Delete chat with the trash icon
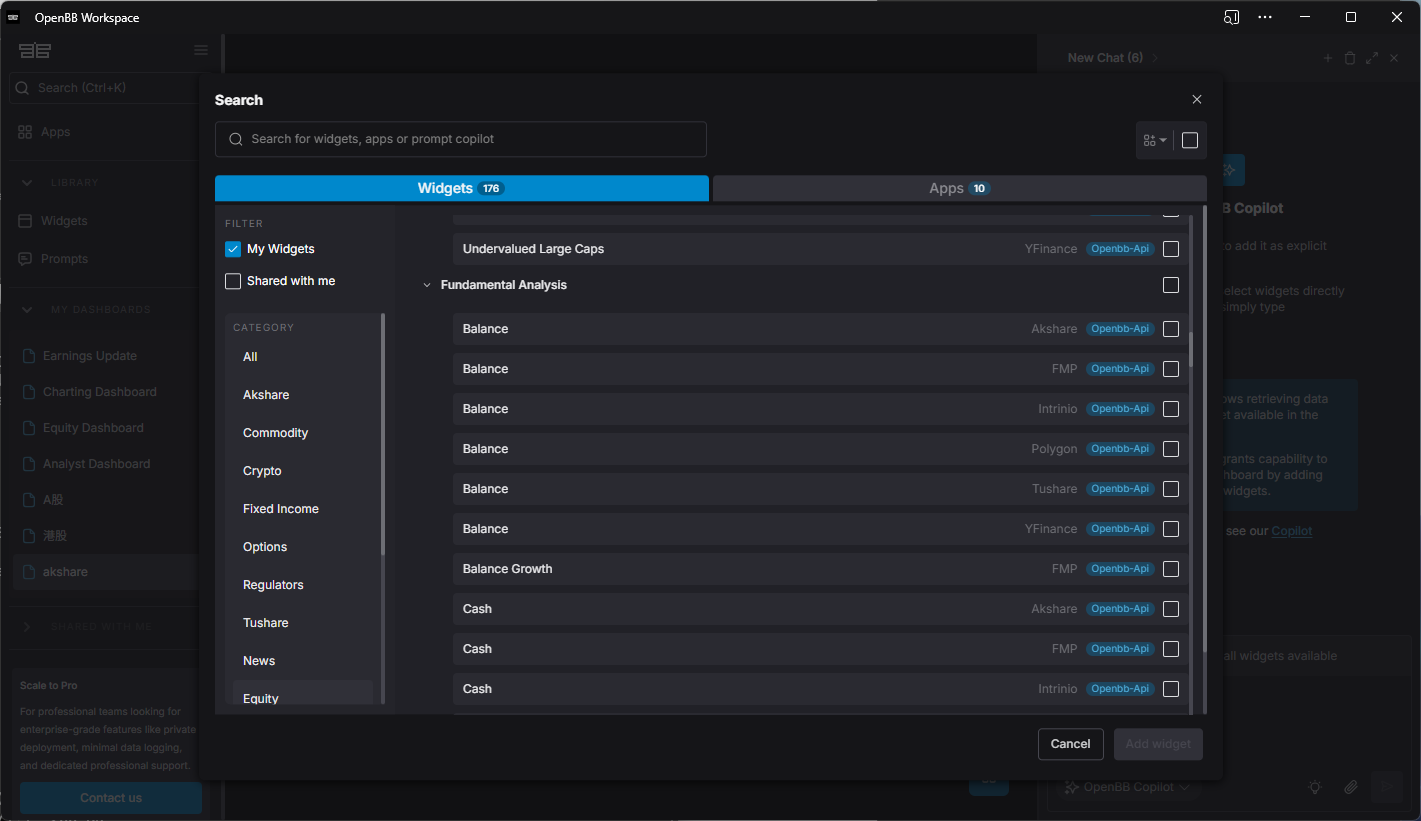Screen dimensions: 1421x821 tap(1350, 58)
